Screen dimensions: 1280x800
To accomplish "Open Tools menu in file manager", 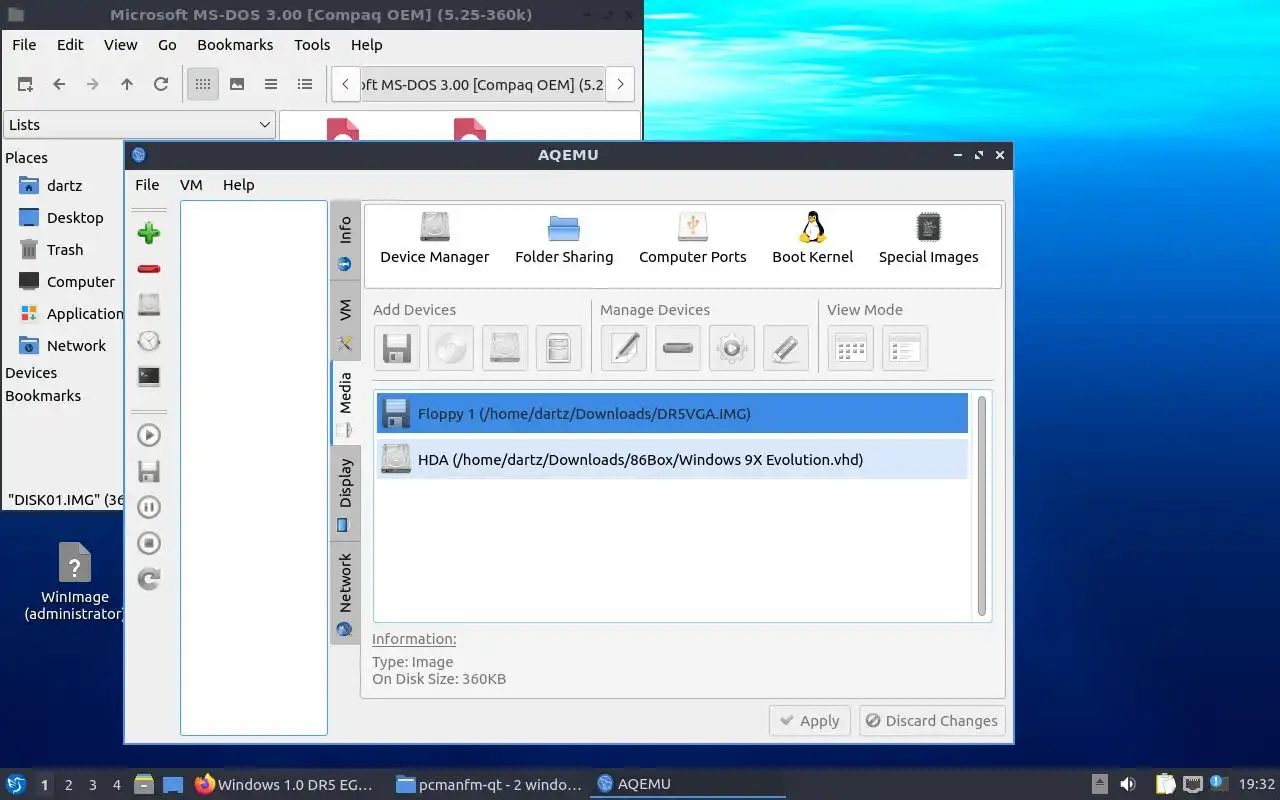I will point(312,45).
